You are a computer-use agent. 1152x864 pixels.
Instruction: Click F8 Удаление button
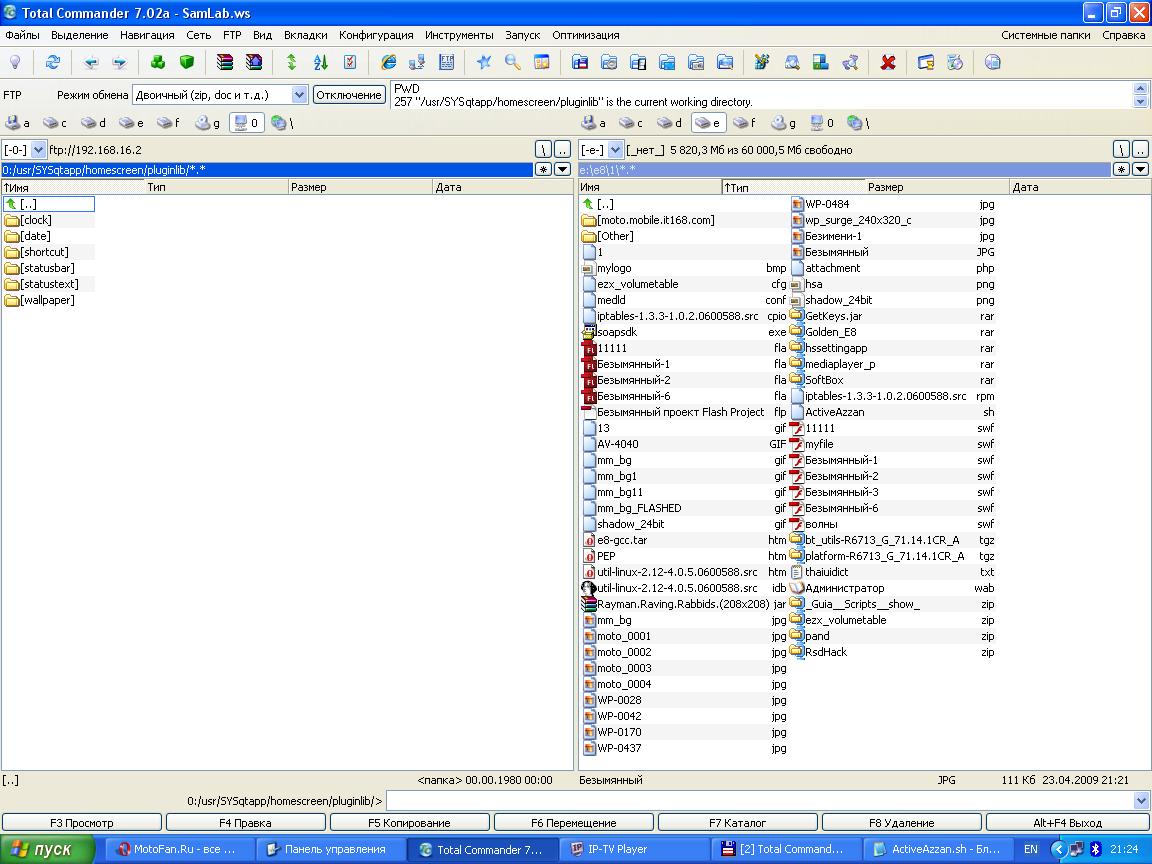point(901,823)
